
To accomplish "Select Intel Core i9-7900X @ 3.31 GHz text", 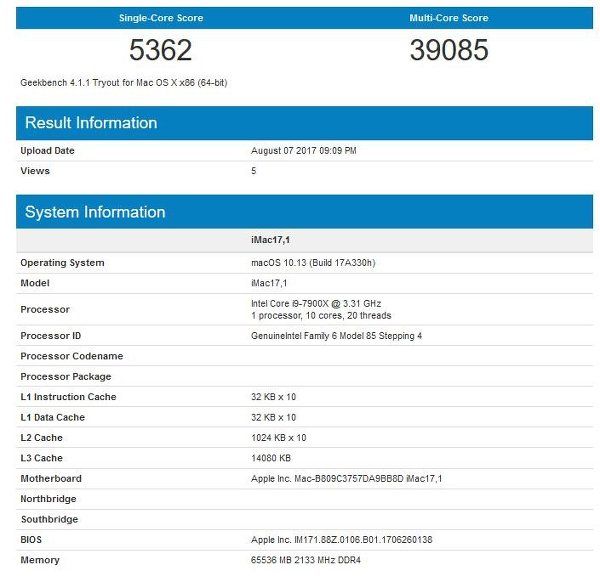I will pyautogui.click(x=316, y=304).
